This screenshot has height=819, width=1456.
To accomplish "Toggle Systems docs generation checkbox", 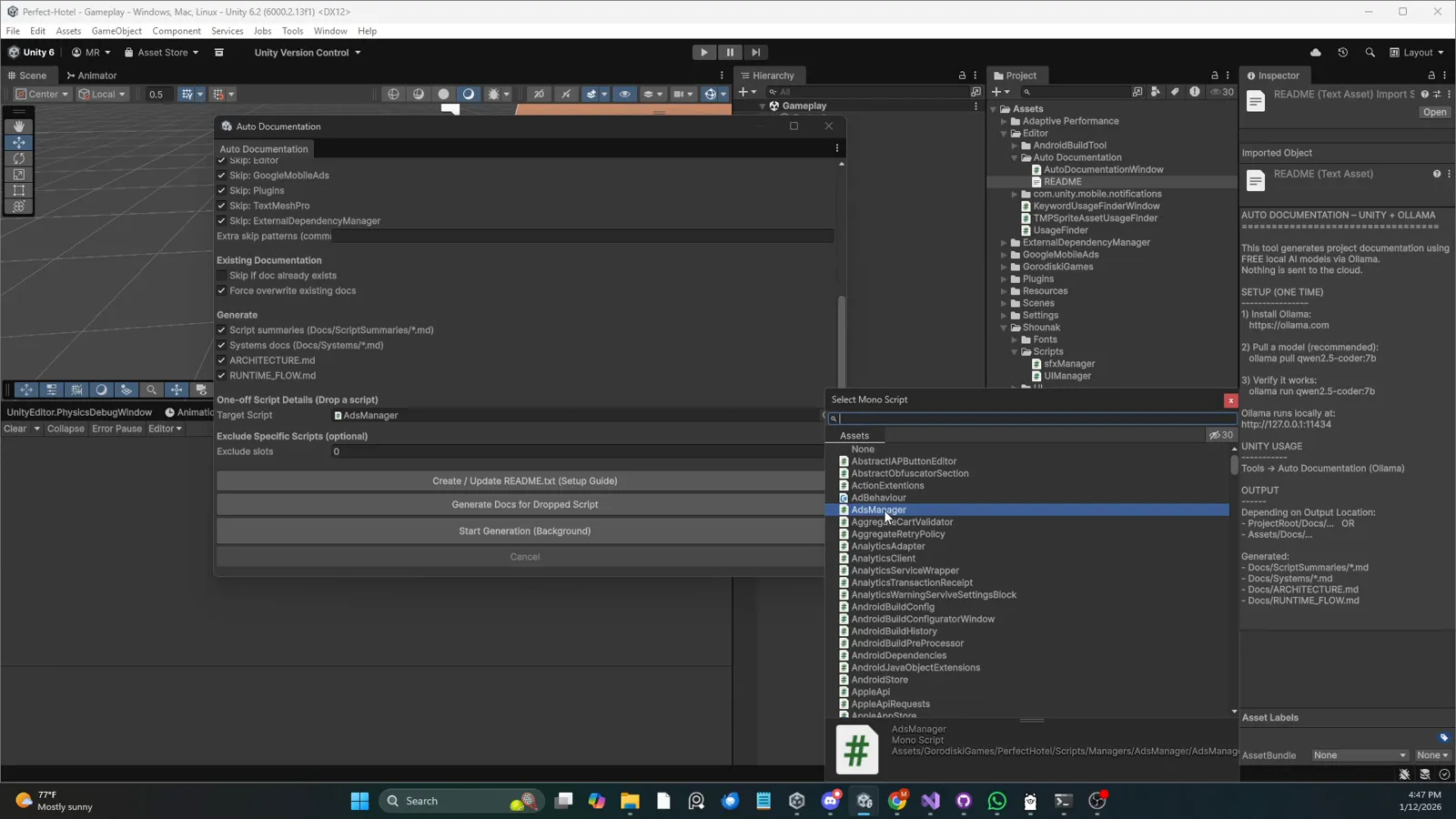I will (x=221, y=346).
